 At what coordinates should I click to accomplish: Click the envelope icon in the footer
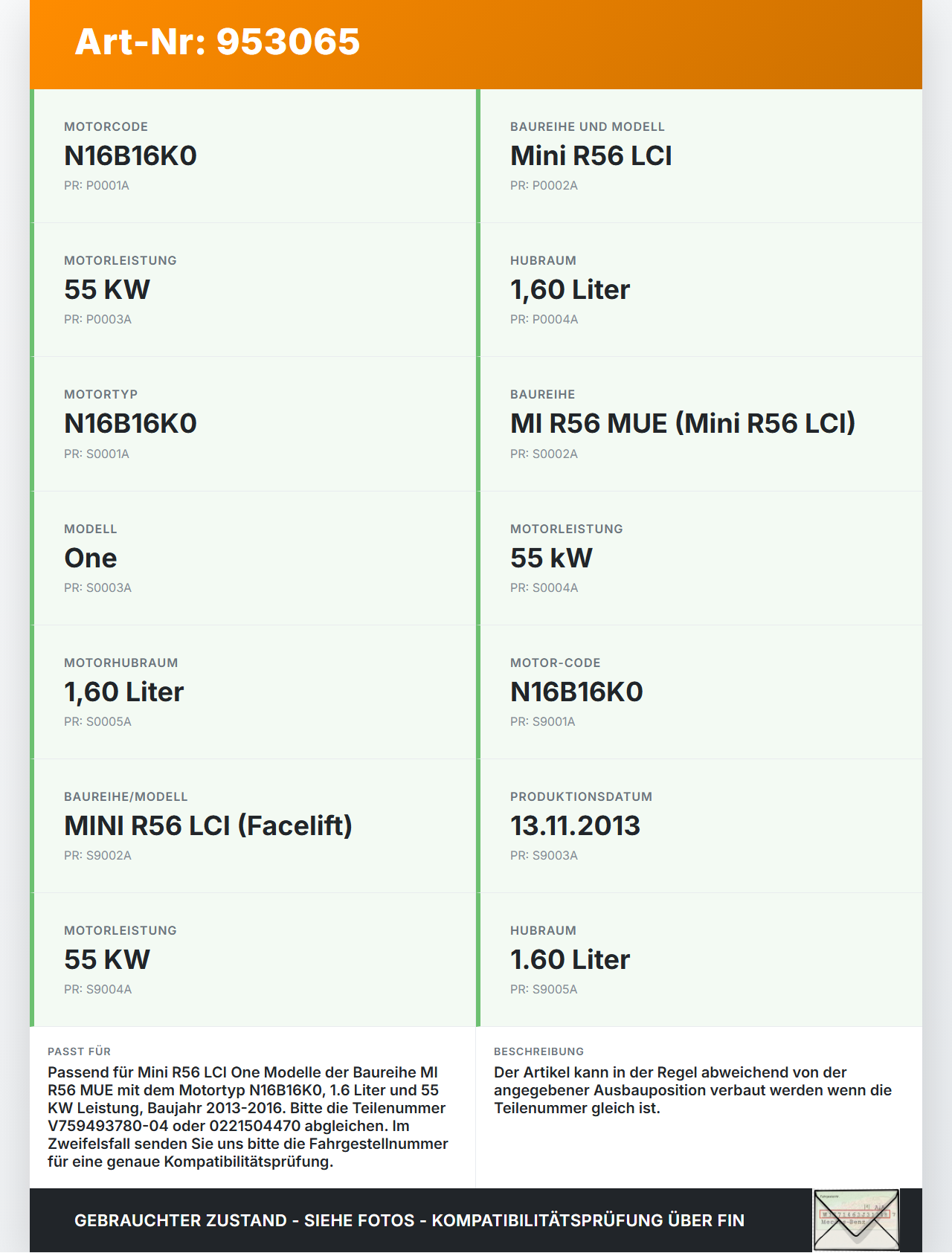(856, 1220)
